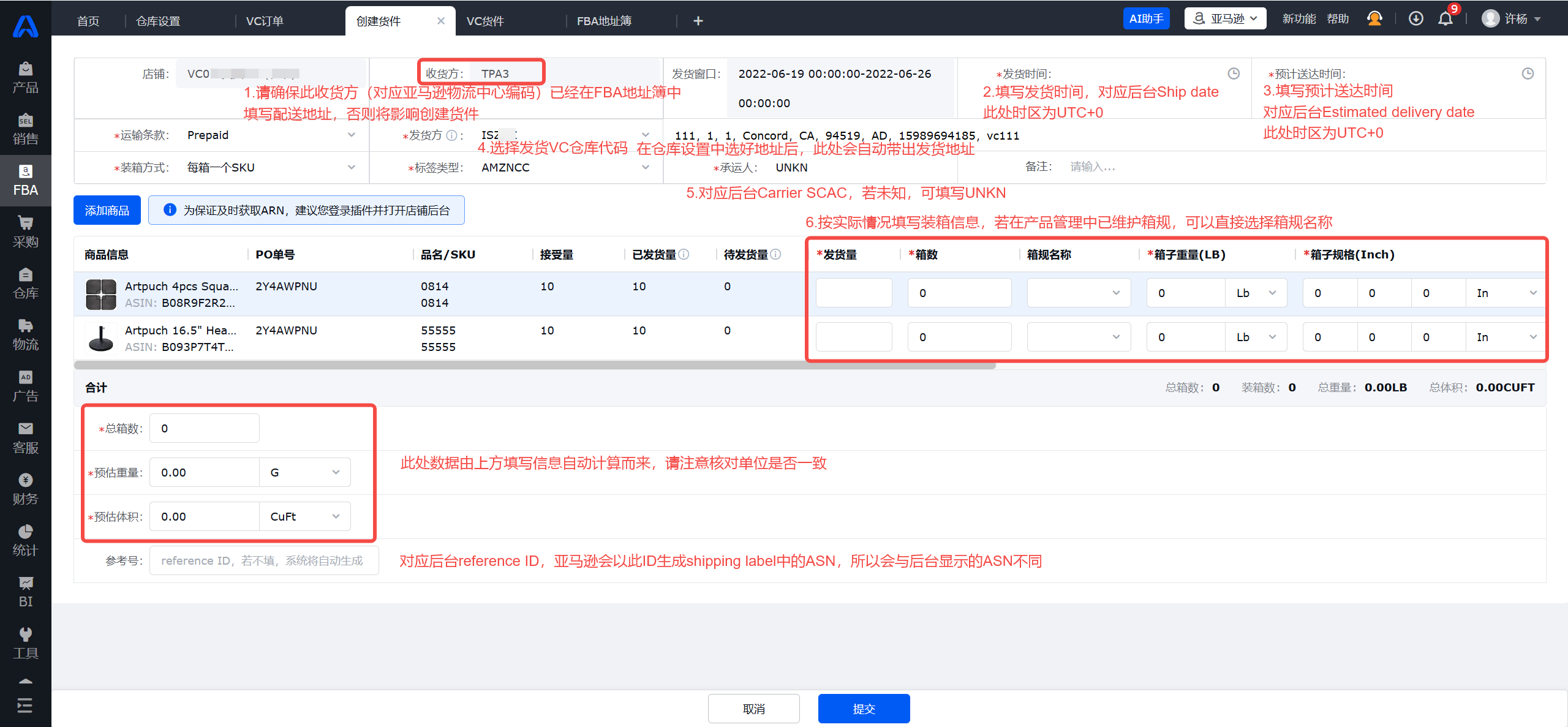Open the 预估重量 unit G dropdown

click(x=305, y=472)
